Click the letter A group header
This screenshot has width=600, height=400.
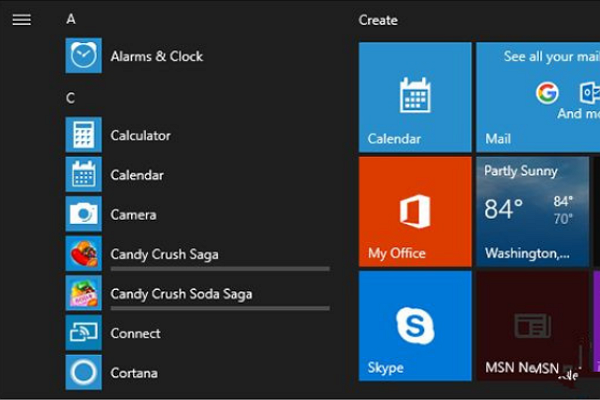tap(71, 19)
